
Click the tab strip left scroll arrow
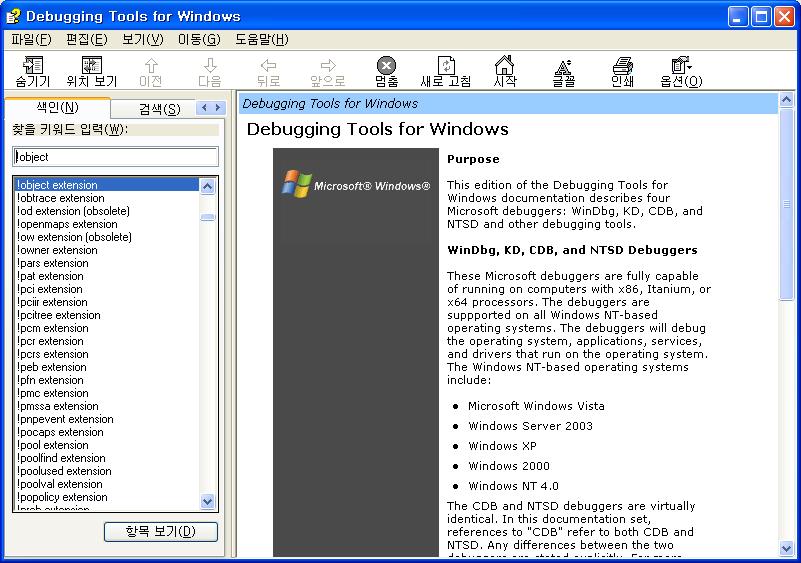coord(204,107)
